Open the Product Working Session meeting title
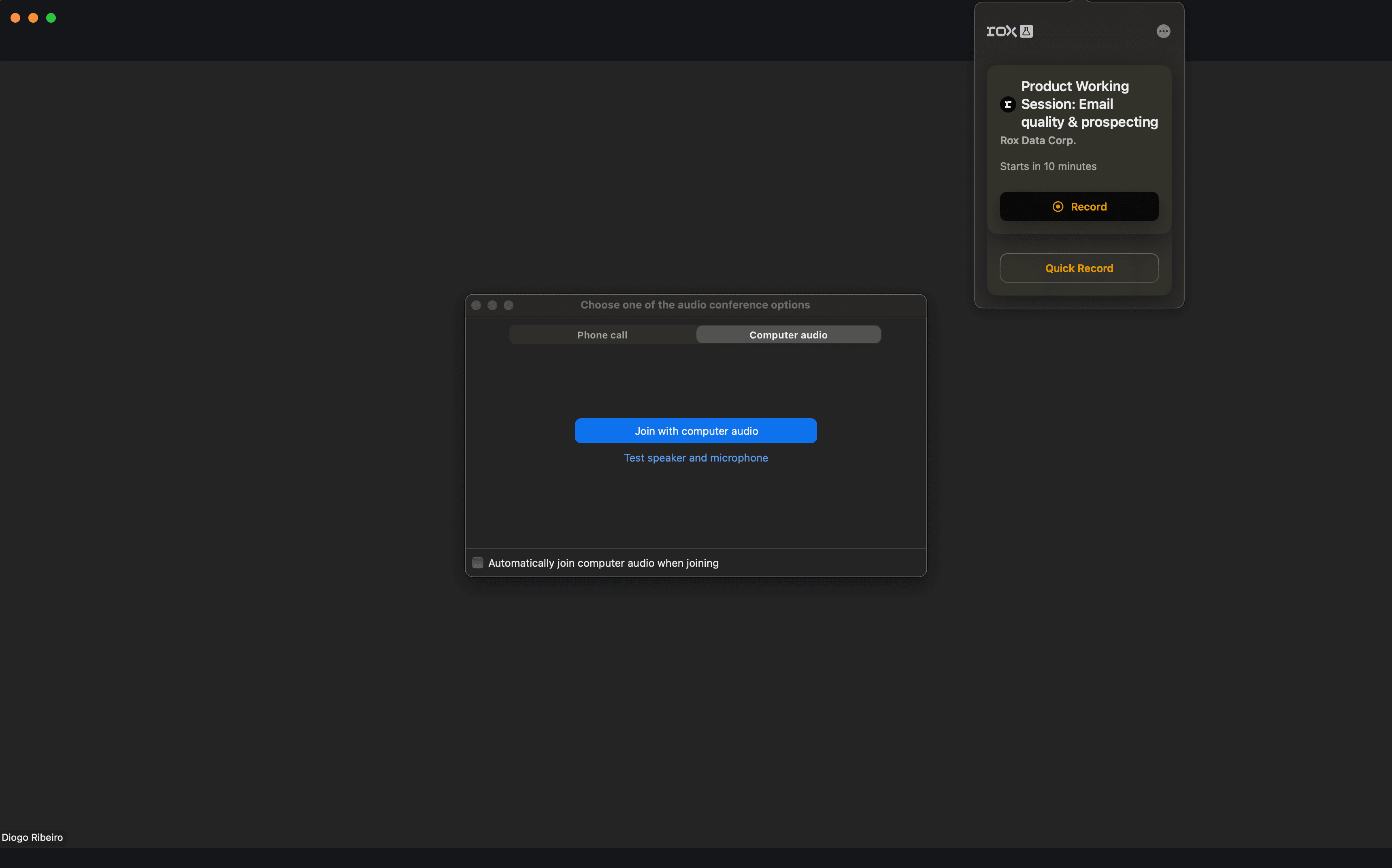Image resolution: width=1392 pixels, height=868 pixels. point(1088,104)
